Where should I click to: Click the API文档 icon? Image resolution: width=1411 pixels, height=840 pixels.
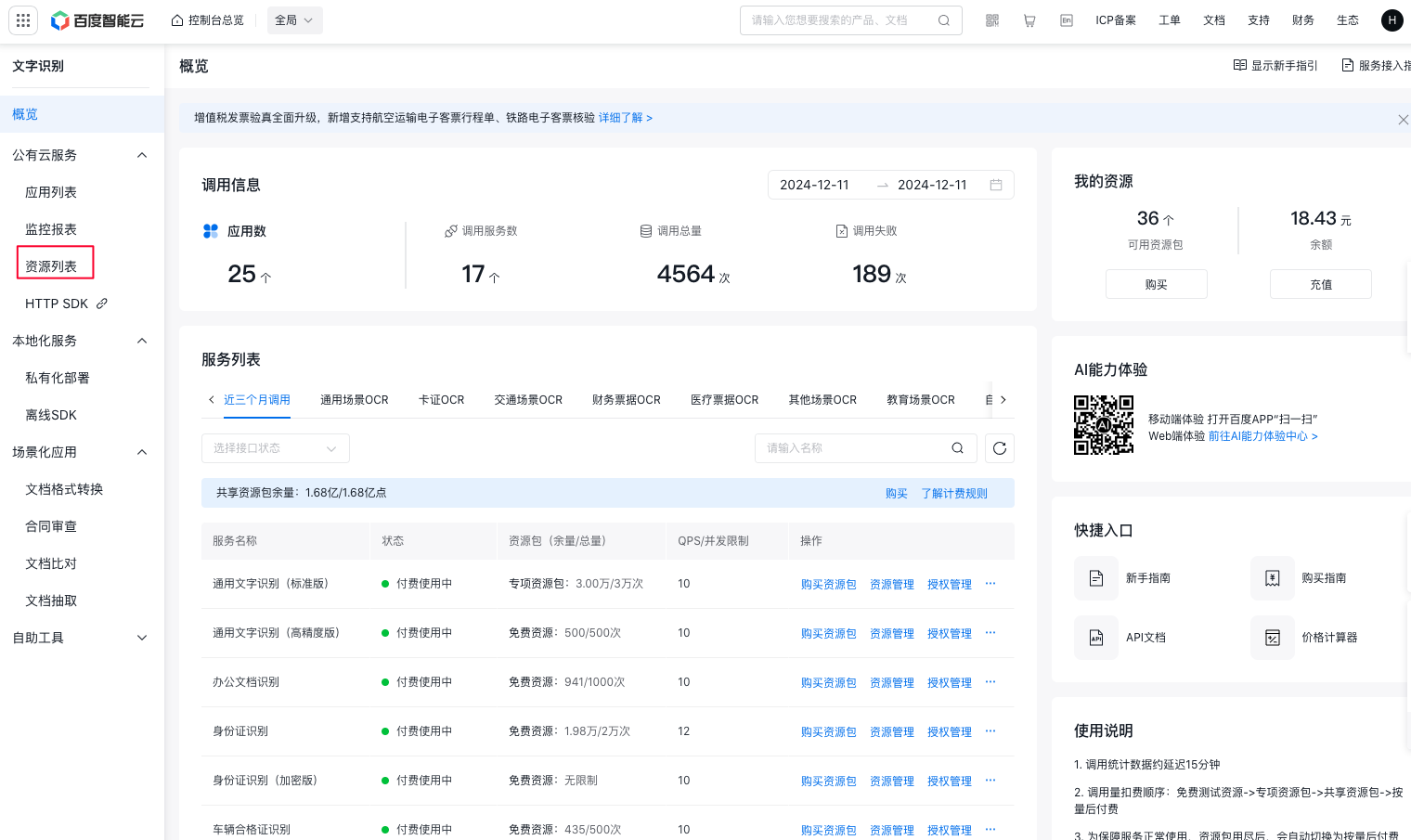click(1096, 638)
